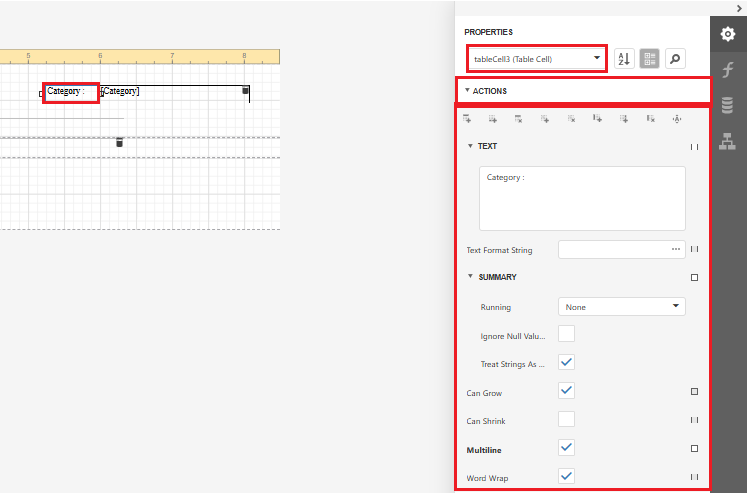747x493 pixels.
Task: Click square marker beside SUMMARY header
Action: (x=695, y=277)
